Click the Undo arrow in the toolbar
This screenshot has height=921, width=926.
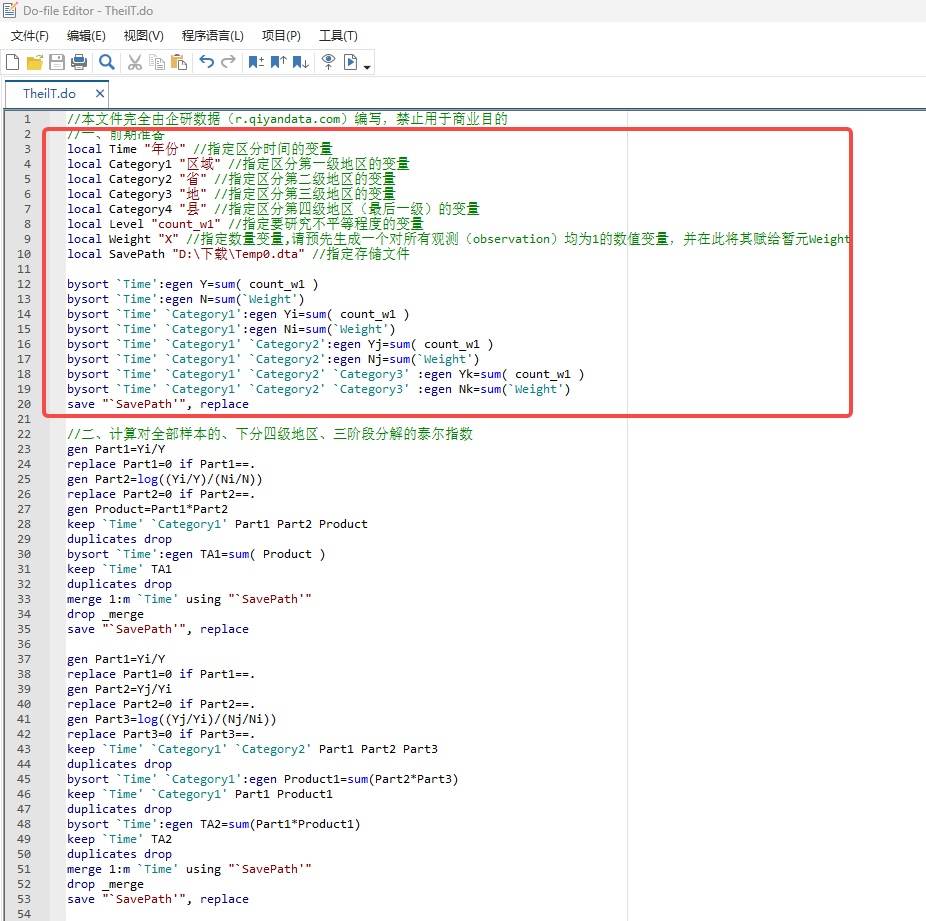(x=206, y=63)
